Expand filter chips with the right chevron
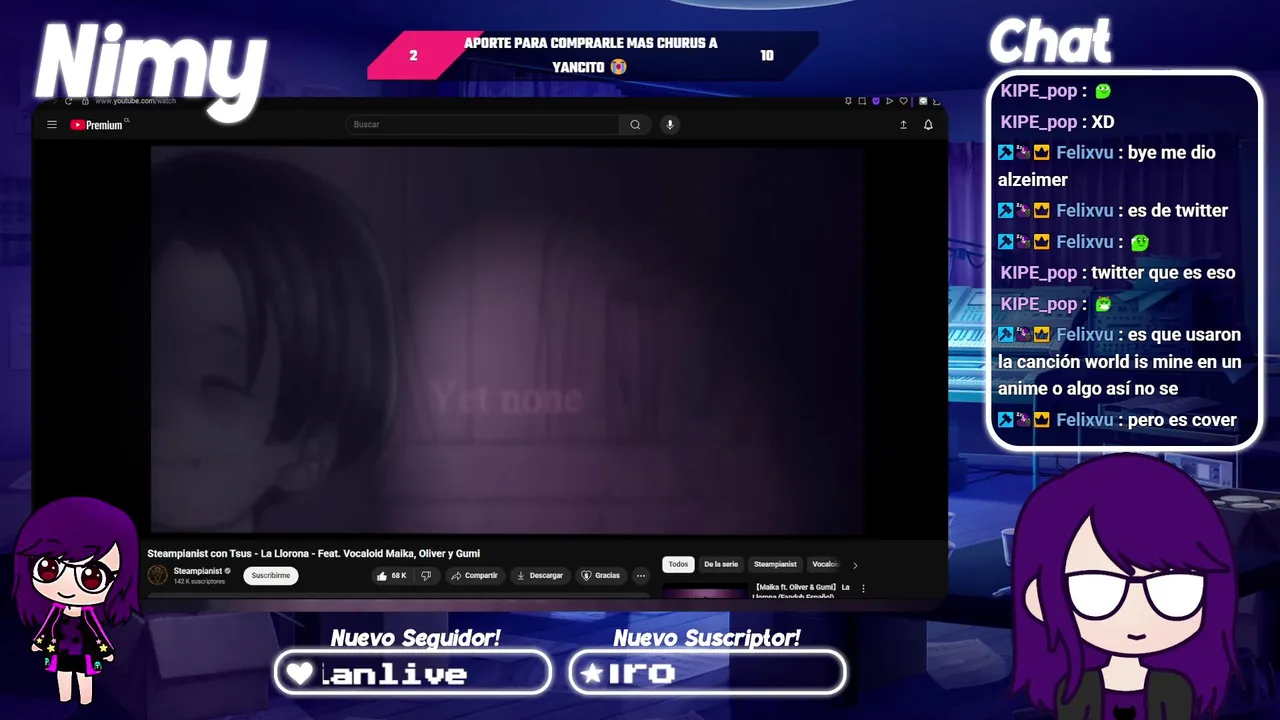Viewport: 1280px width, 720px height. 855,566
